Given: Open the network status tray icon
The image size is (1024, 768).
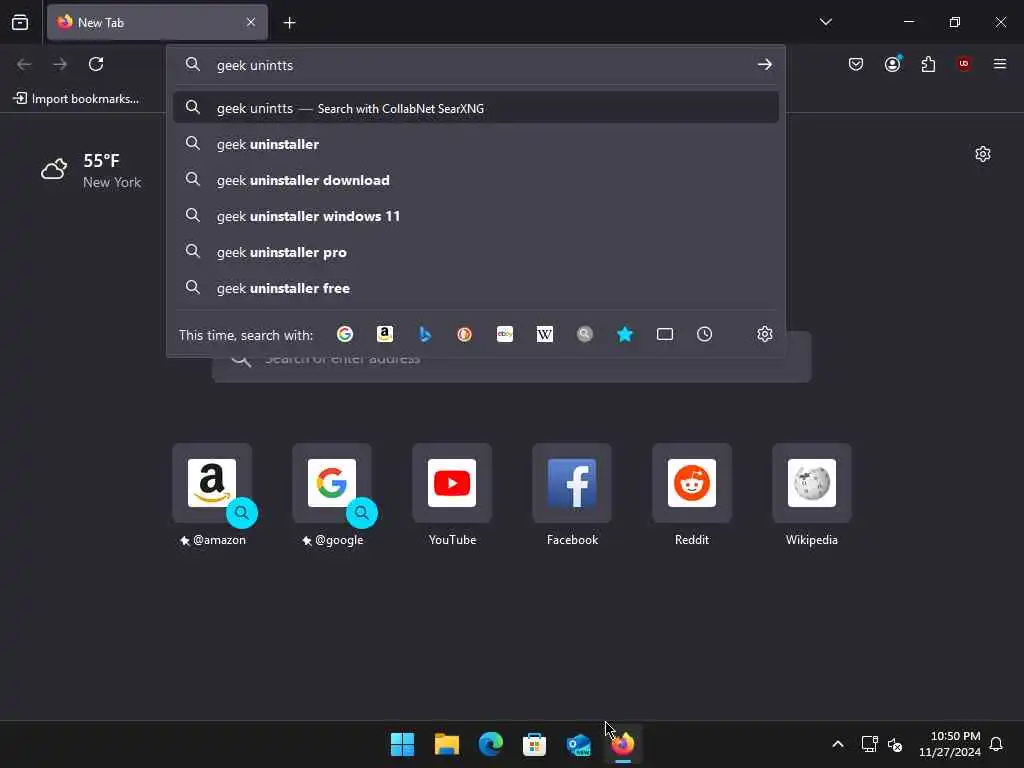Looking at the screenshot, I should (869, 744).
